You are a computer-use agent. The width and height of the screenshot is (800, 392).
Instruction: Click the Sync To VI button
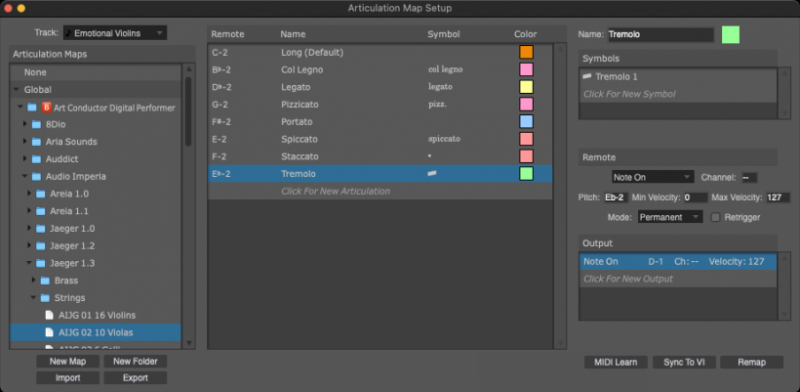click(x=684, y=362)
